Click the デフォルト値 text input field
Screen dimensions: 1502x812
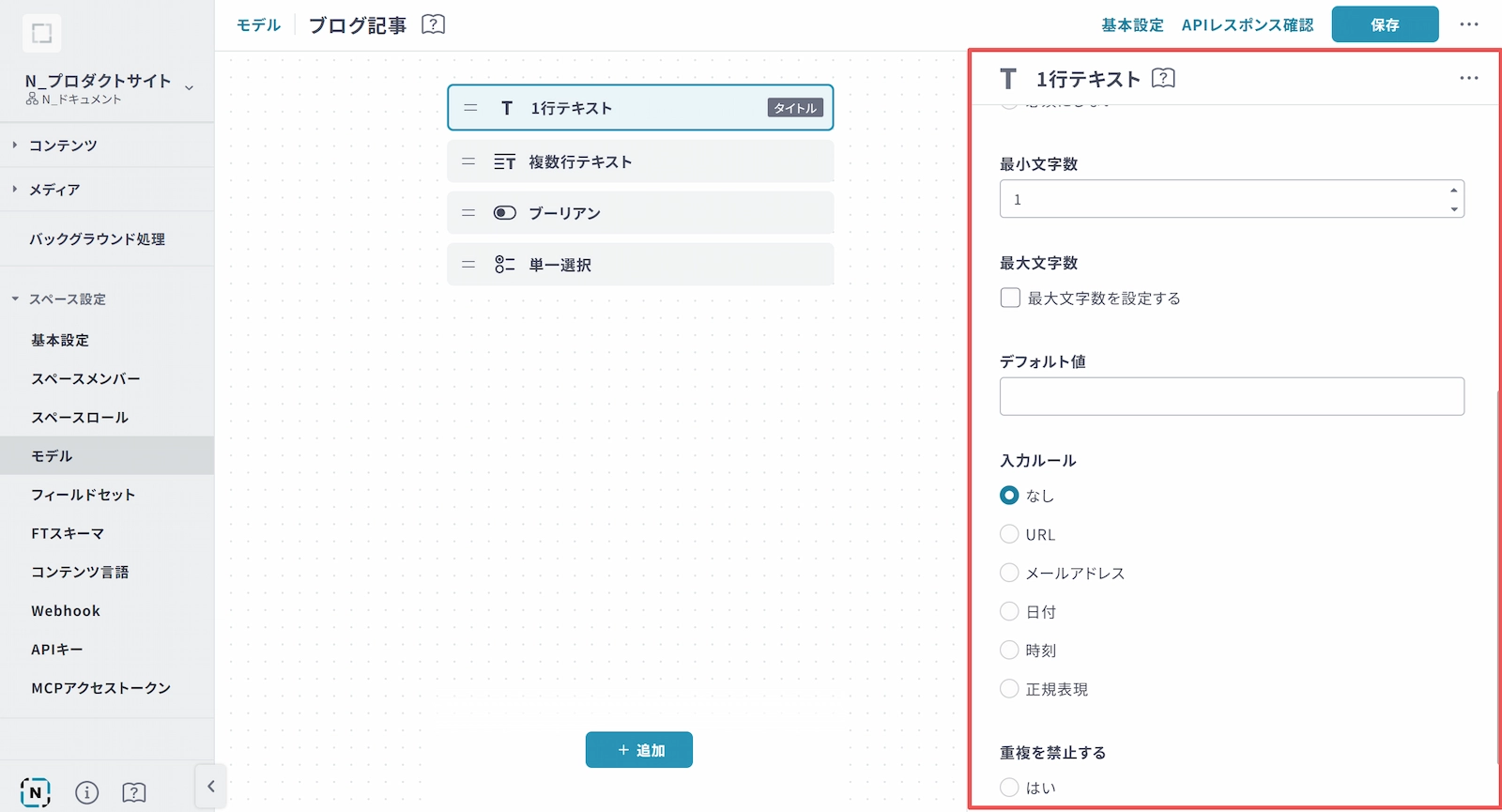(x=1231, y=396)
